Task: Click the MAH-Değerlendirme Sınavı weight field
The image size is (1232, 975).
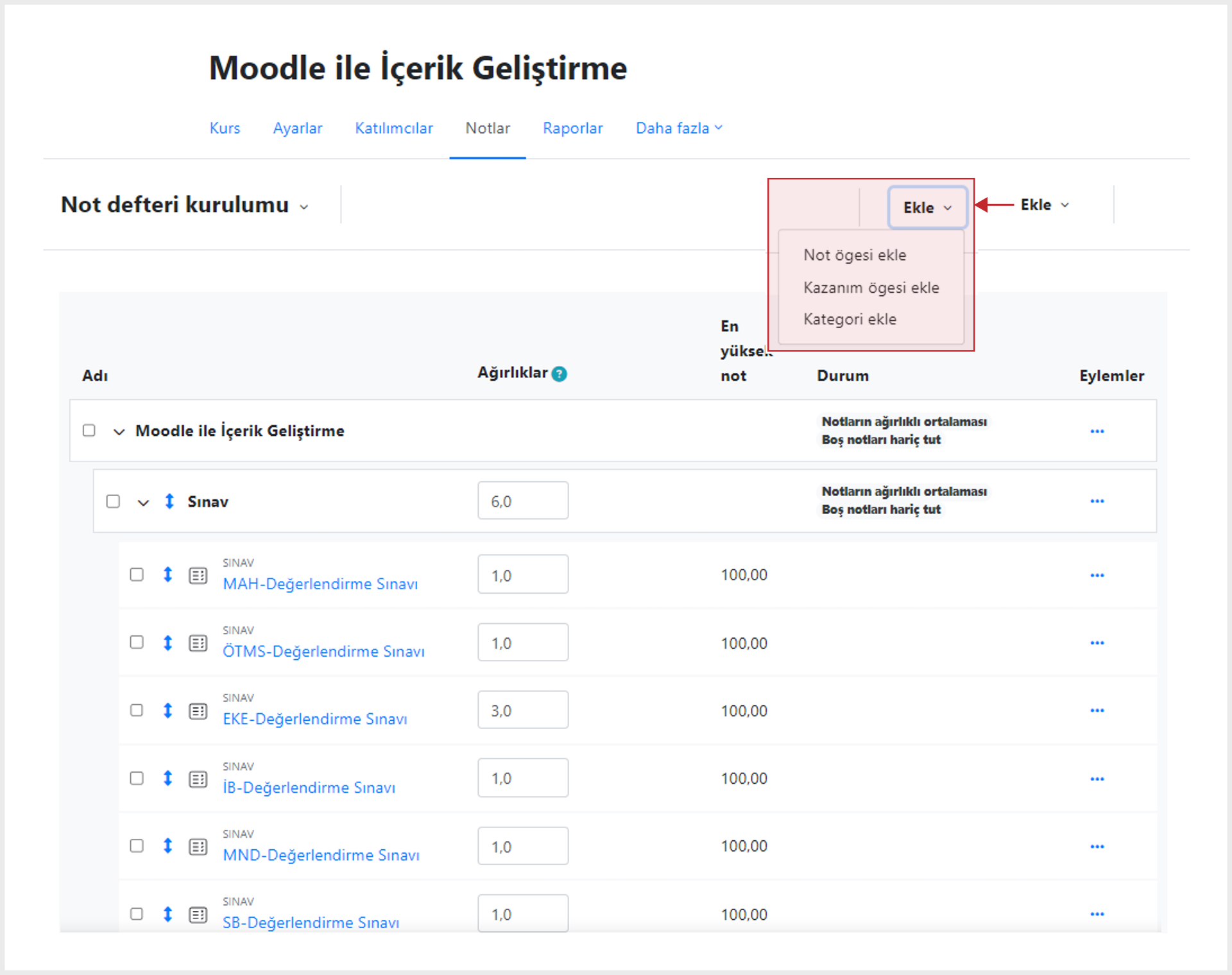Action: (523, 574)
